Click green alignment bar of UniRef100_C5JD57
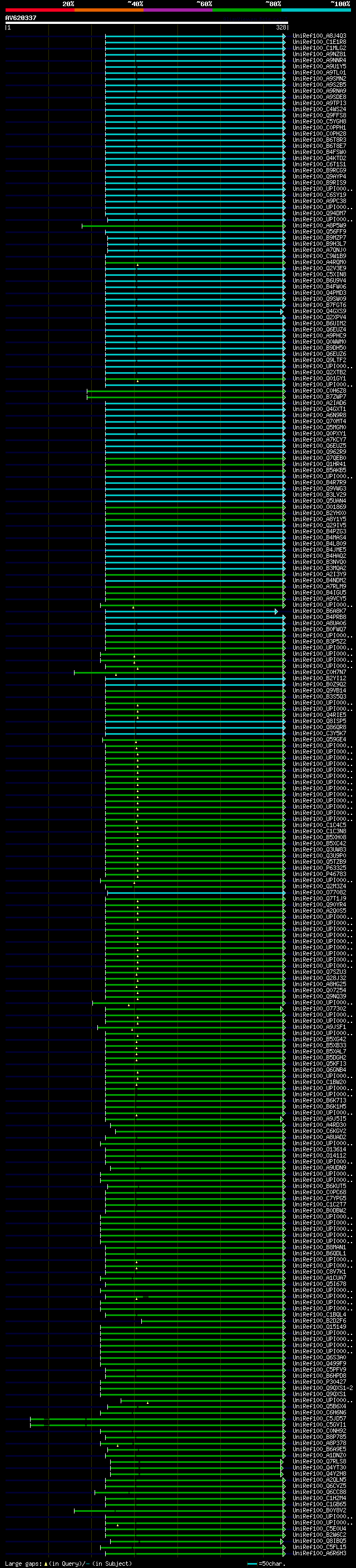The width and height of the screenshot is (356, 1568). [157, 1419]
